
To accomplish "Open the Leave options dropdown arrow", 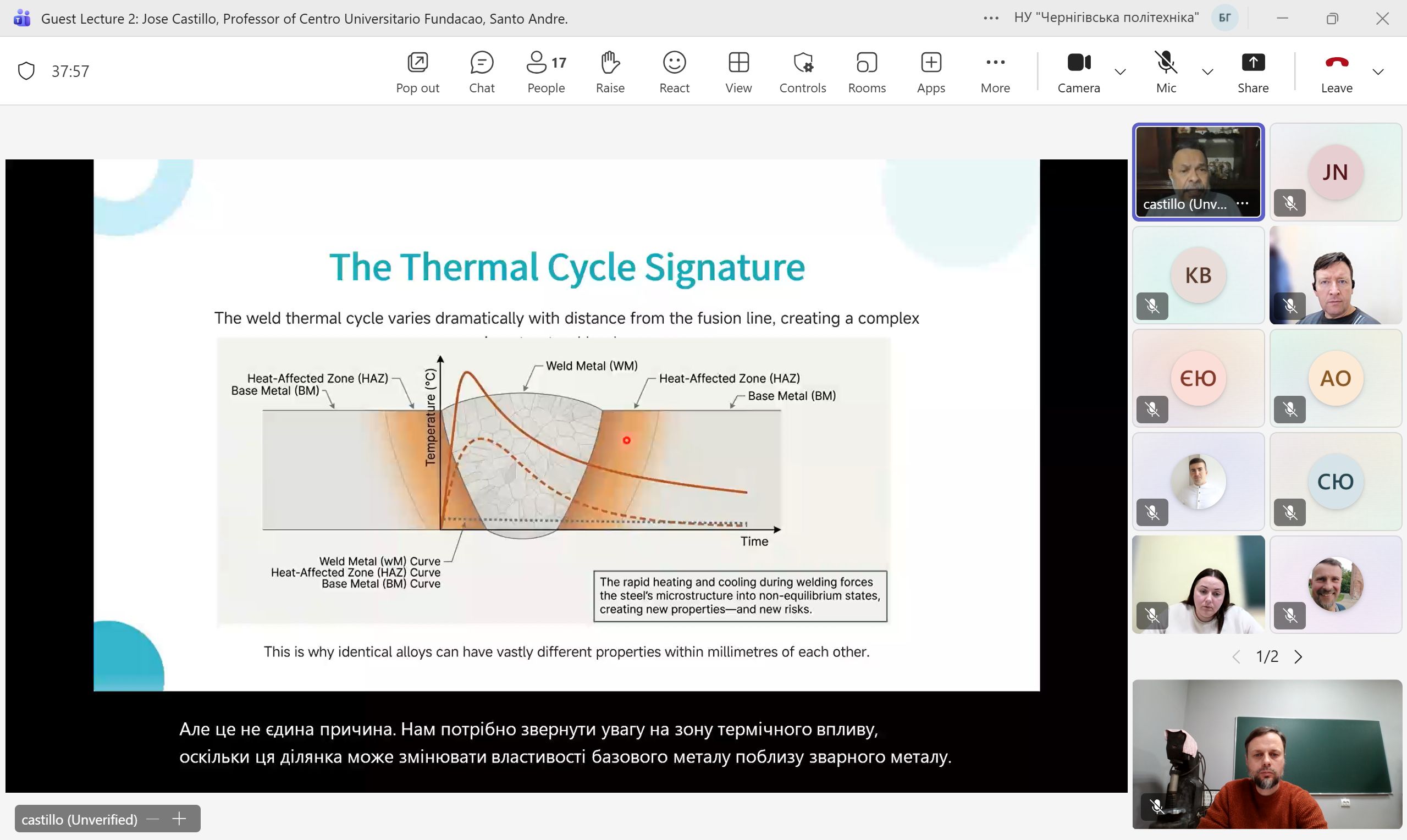I will pos(1378,72).
